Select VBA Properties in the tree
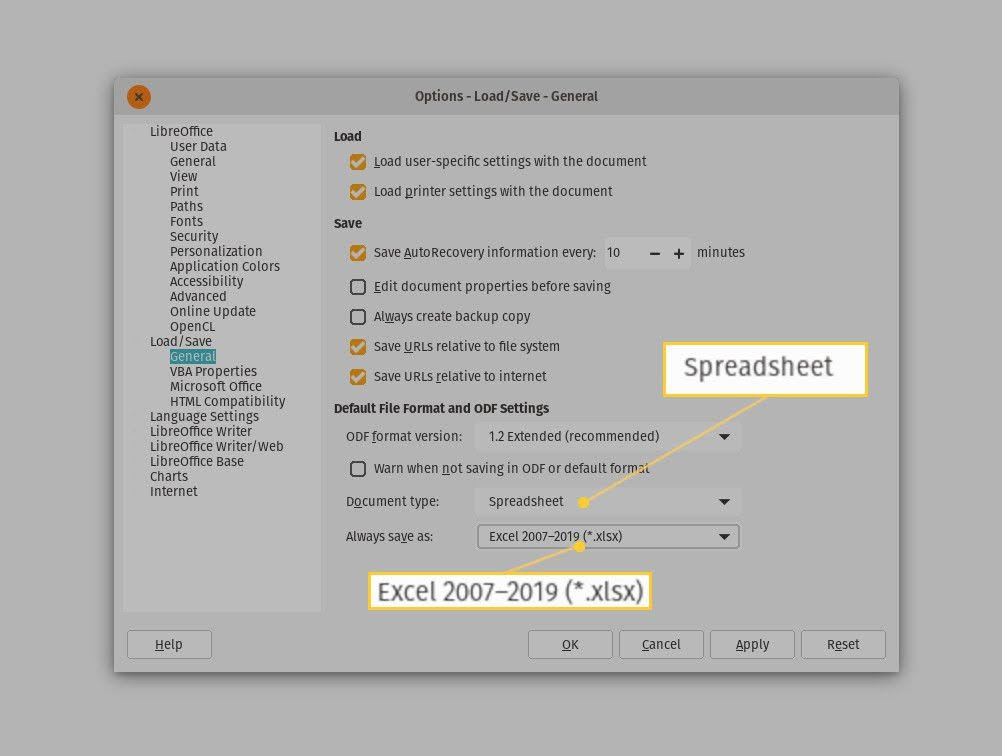1002x756 pixels. (x=213, y=371)
